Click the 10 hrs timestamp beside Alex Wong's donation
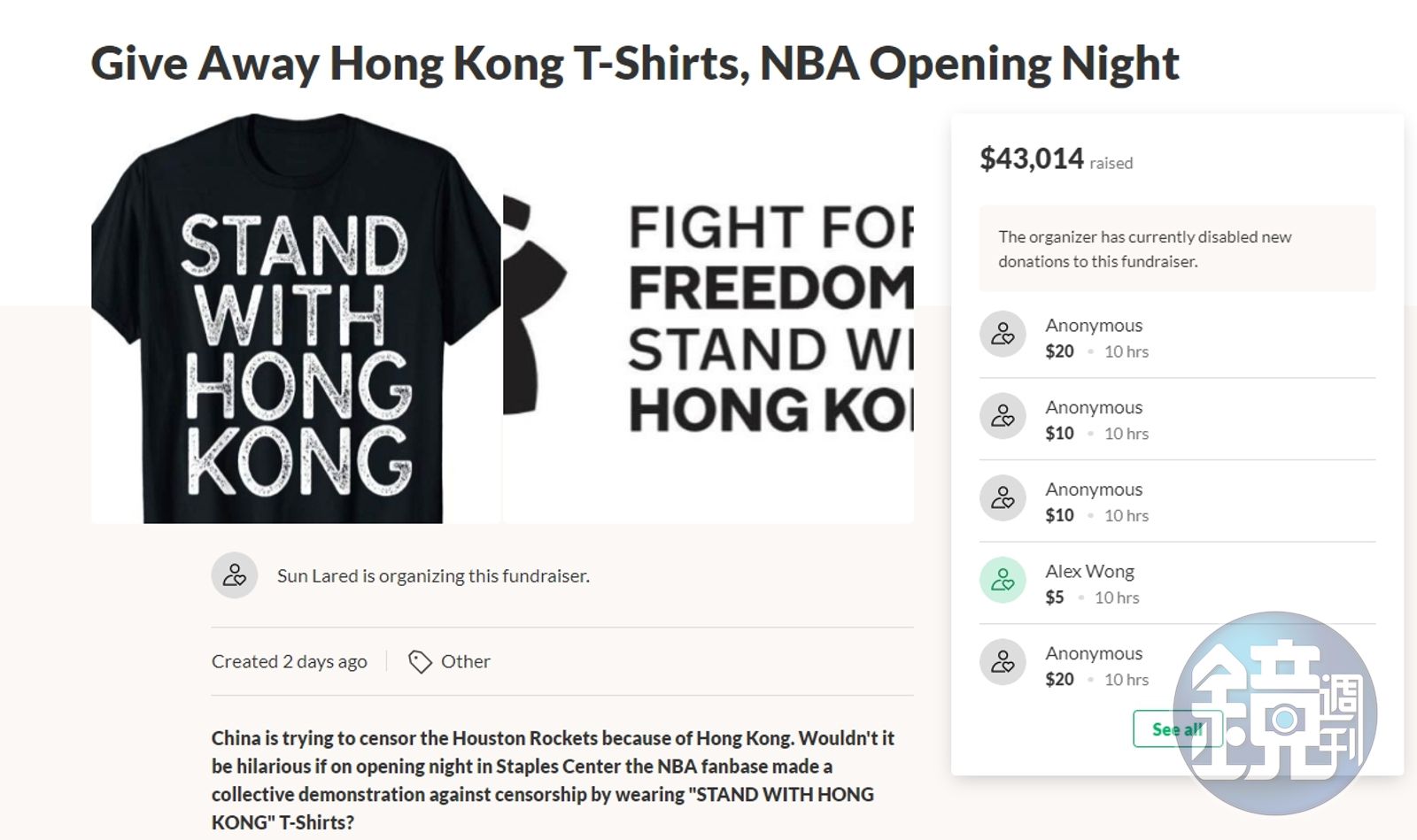 coord(1117,597)
